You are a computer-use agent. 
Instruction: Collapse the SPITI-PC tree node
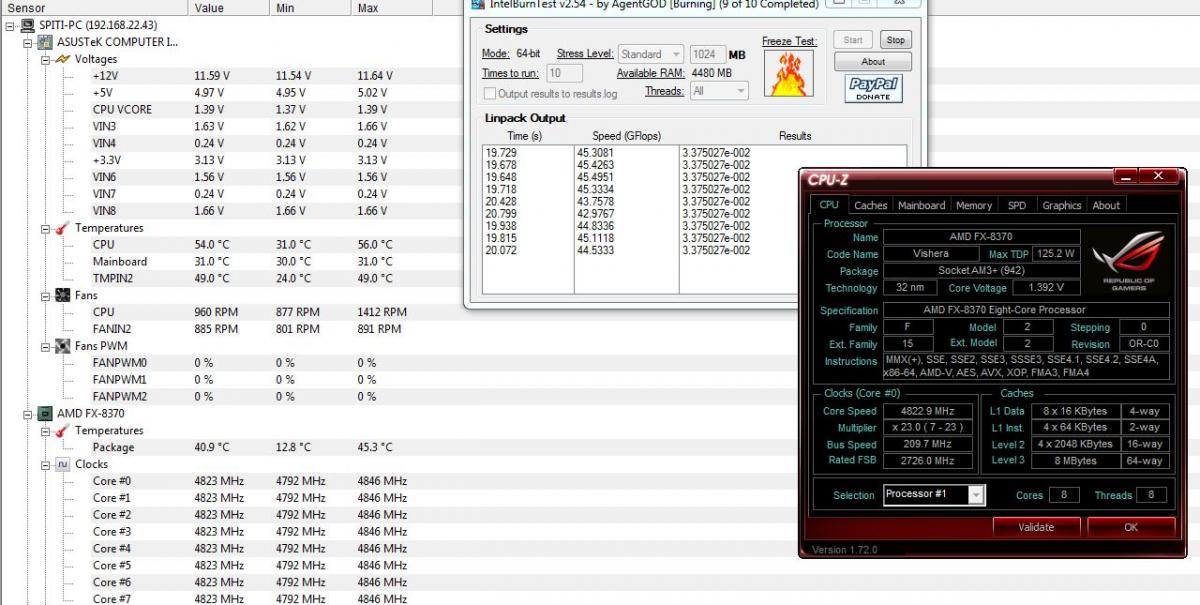pos(10,25)
